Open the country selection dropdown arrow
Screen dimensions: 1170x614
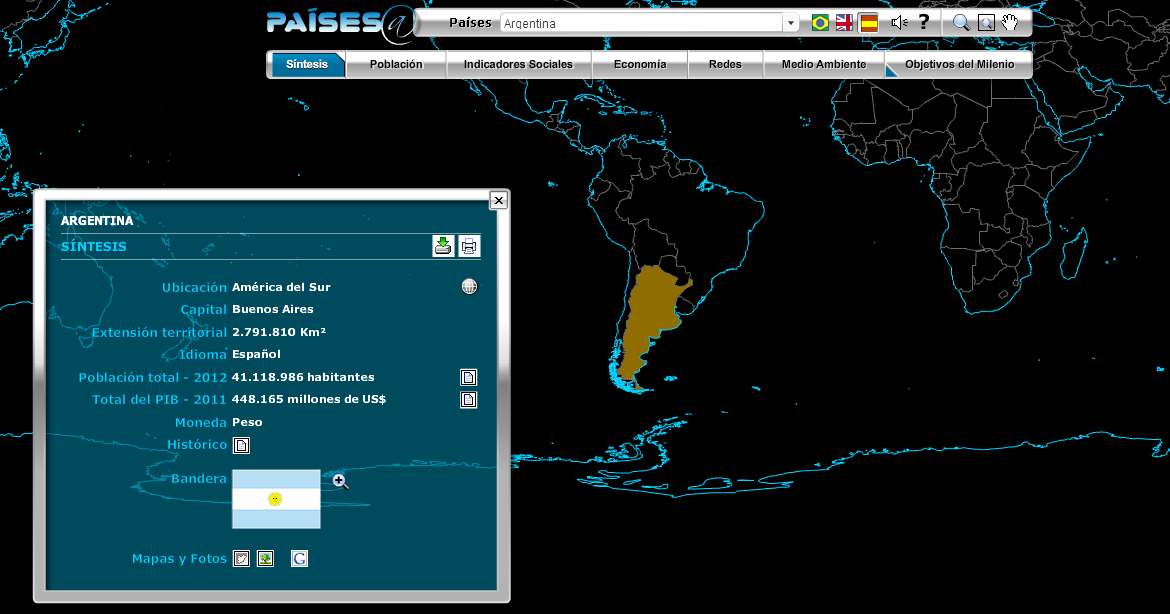790,21
